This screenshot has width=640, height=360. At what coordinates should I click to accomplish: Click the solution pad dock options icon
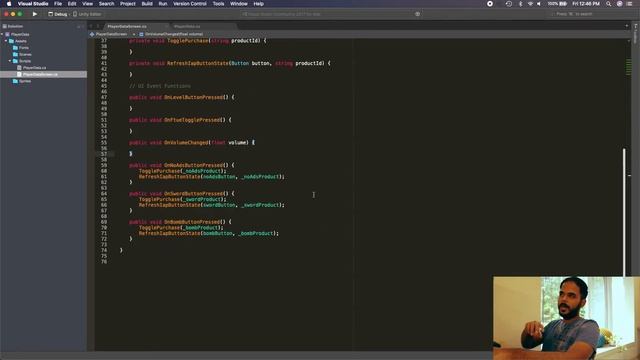[x=78, y=26]
